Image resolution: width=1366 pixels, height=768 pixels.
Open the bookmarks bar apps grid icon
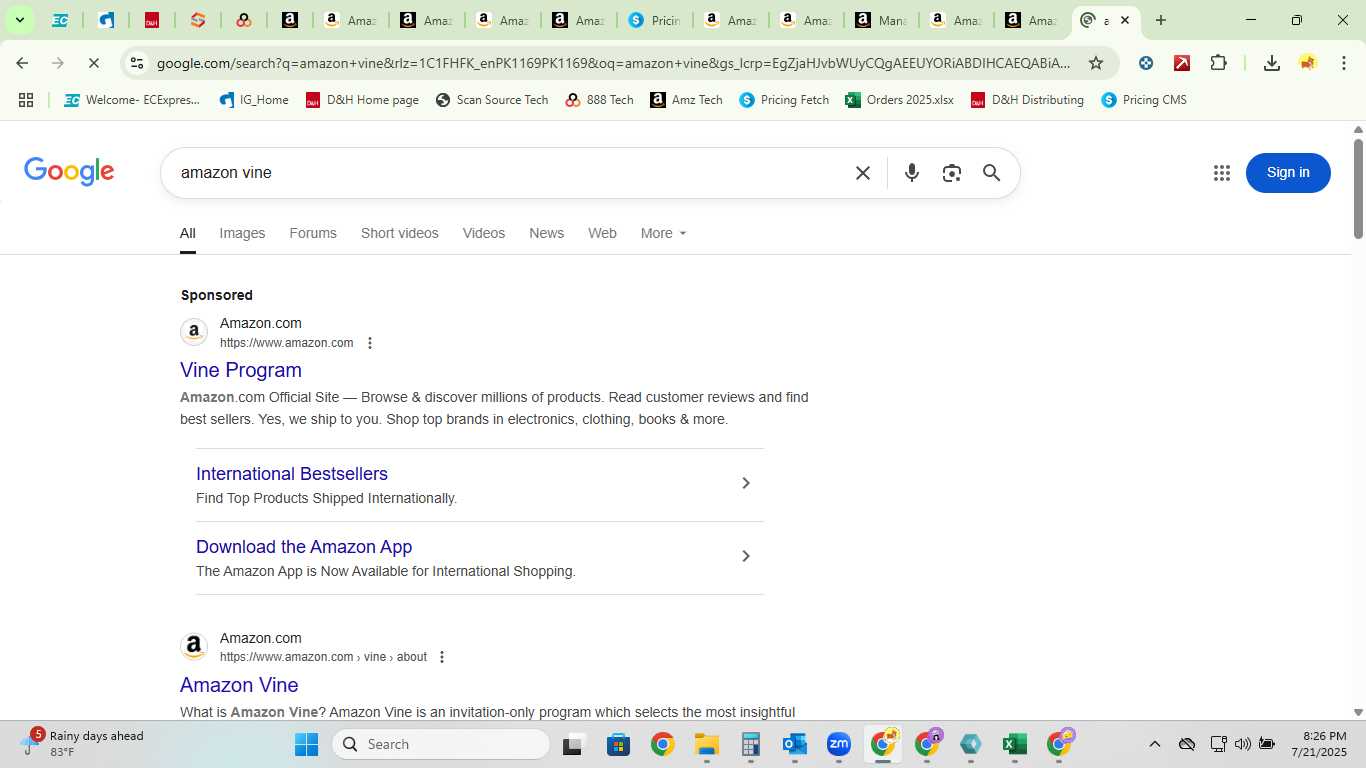26,100
